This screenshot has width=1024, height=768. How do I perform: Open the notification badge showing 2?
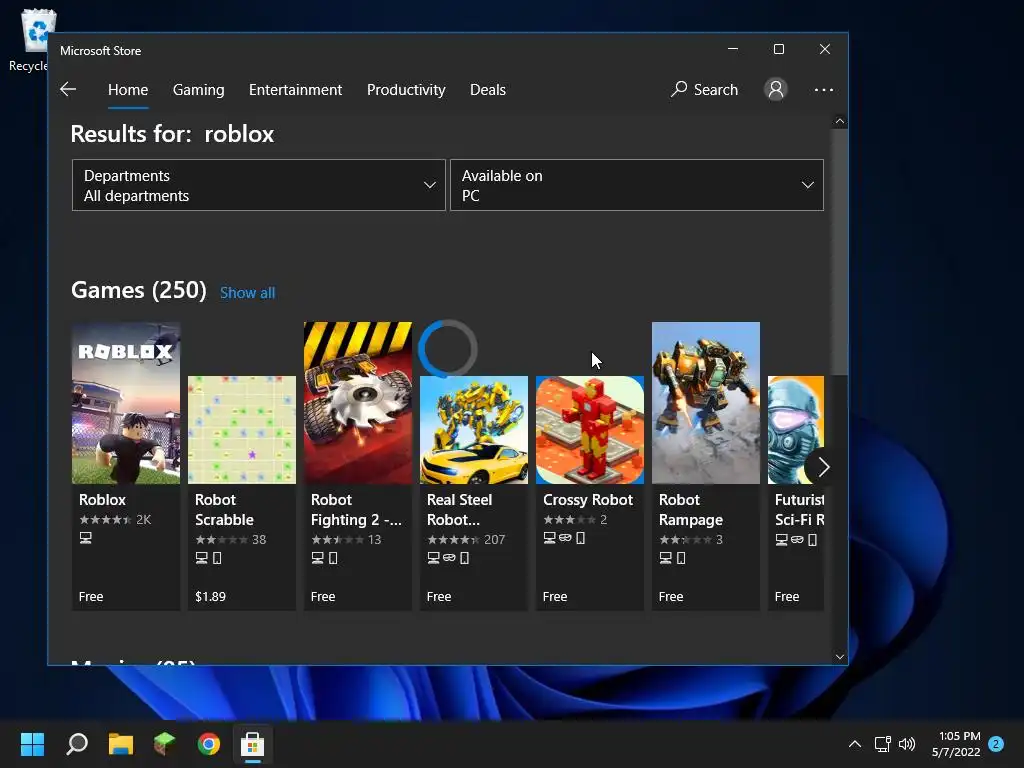point(996,744)
